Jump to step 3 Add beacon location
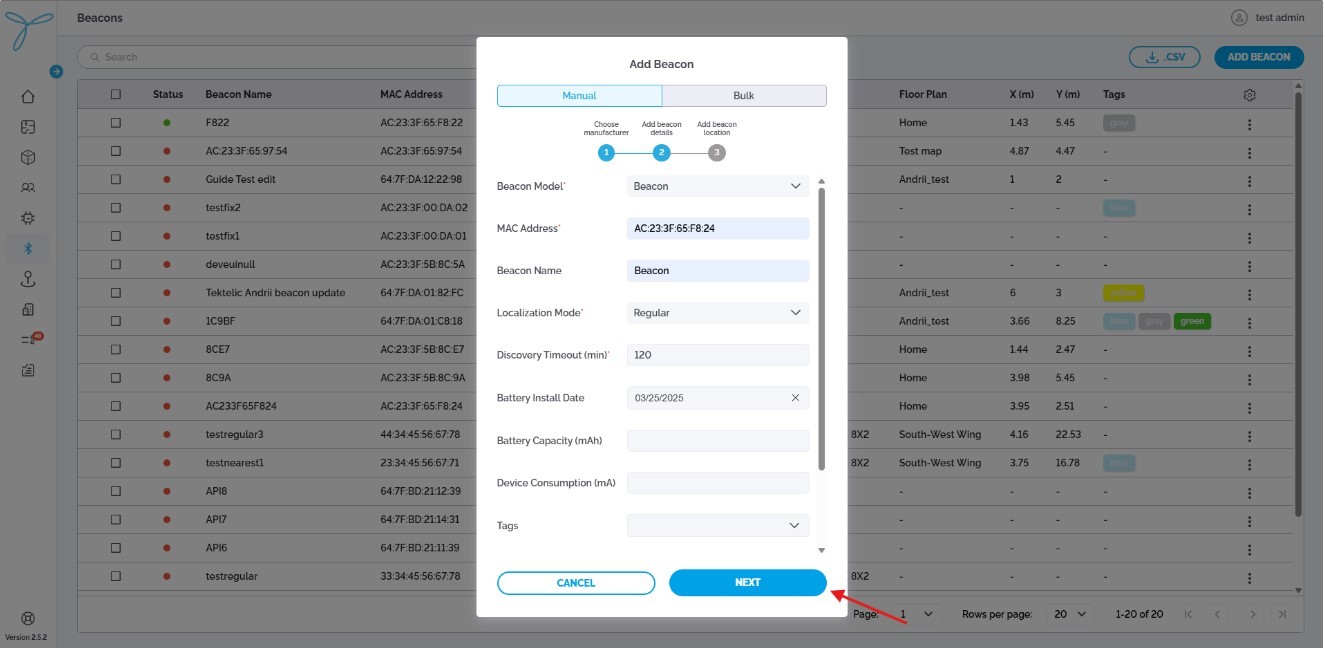1325x648 pixels. point(717,153)
